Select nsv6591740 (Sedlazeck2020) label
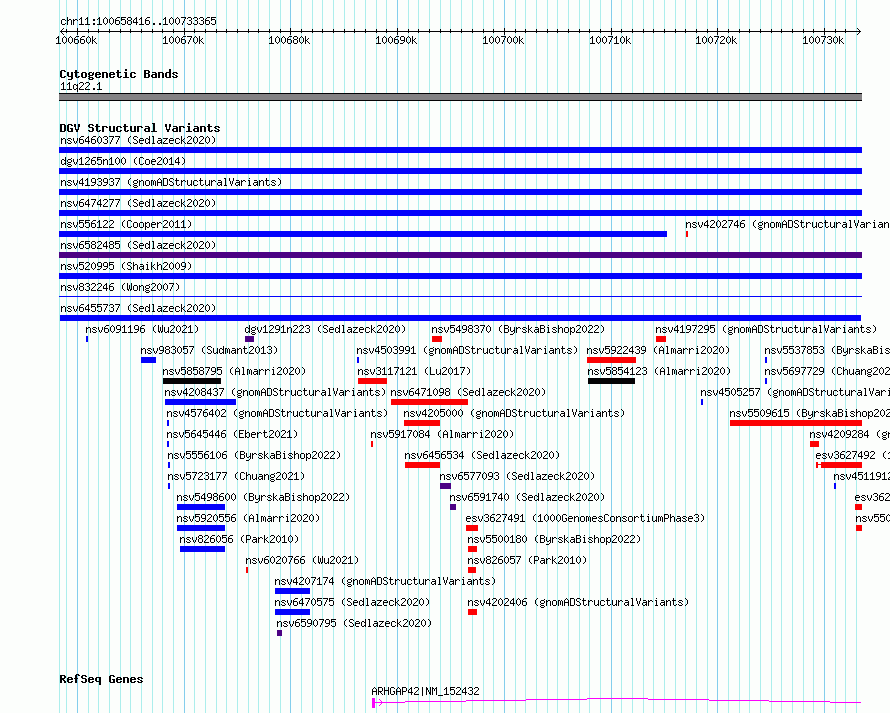The height and width of the screenshot is (713, 890). click(x=527, y=497)
